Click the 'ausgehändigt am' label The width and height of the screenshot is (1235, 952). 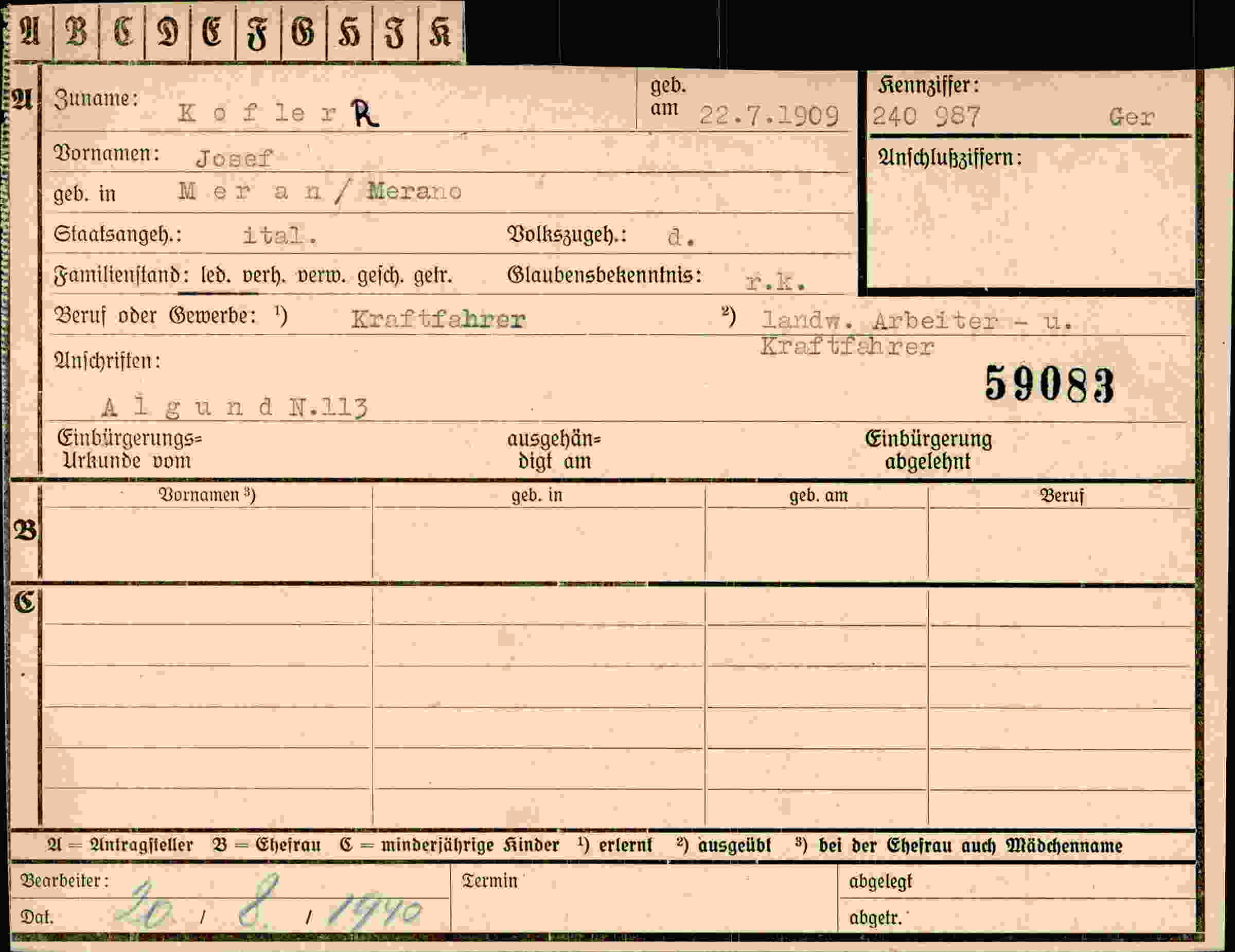click(x=554, y=450)
